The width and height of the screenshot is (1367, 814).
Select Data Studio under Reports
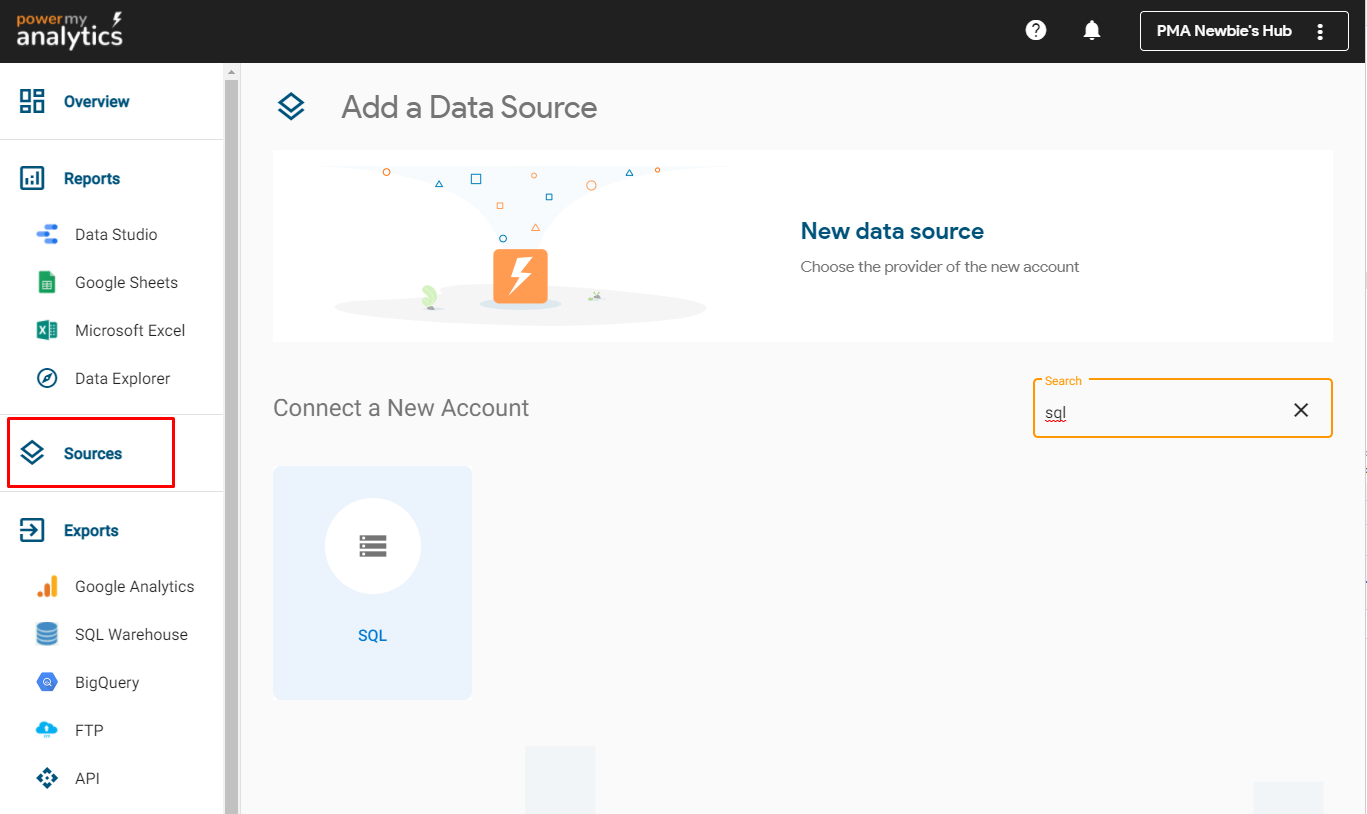[x=115, y=235]
